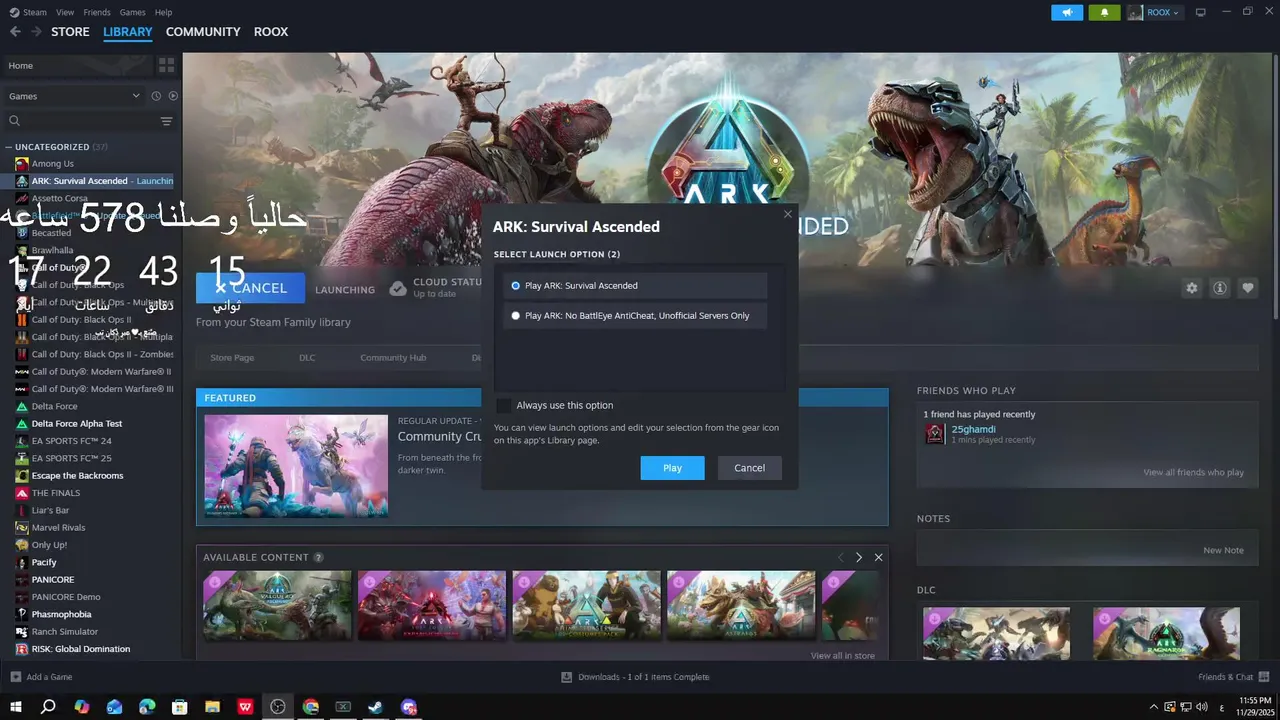Switch to the COMMUNITY tab
The height and width of the screenshot is (720, 1280).
coord(203,32)
